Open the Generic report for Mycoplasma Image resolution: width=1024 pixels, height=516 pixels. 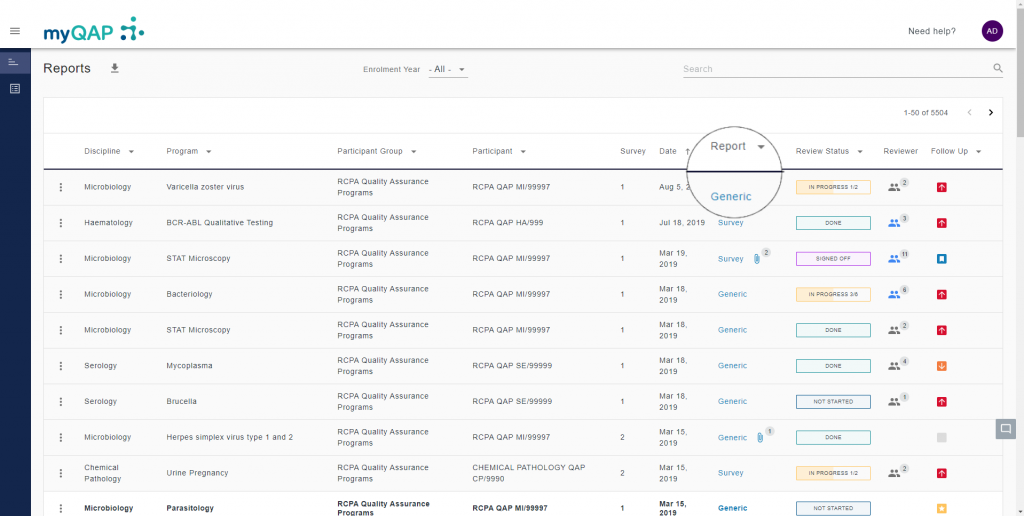(732, 366)
